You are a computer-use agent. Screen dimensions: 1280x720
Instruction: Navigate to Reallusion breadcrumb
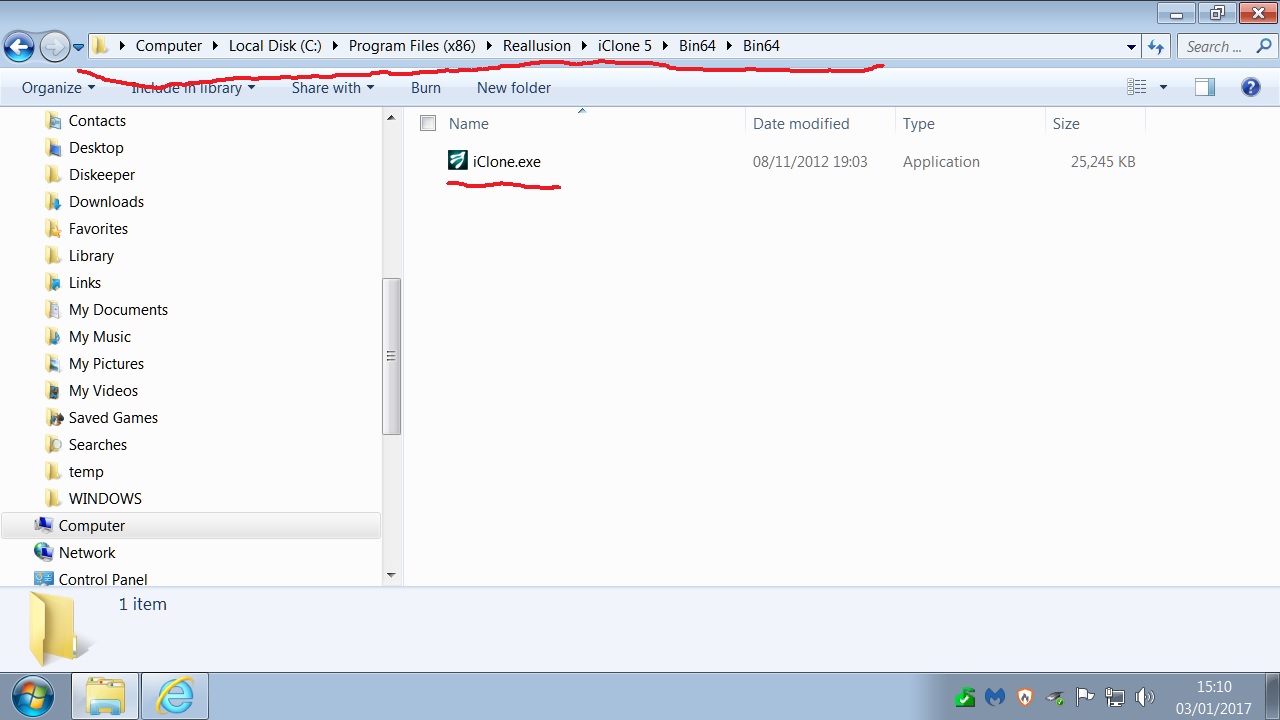pyautogui.click(x=537, y=46)
